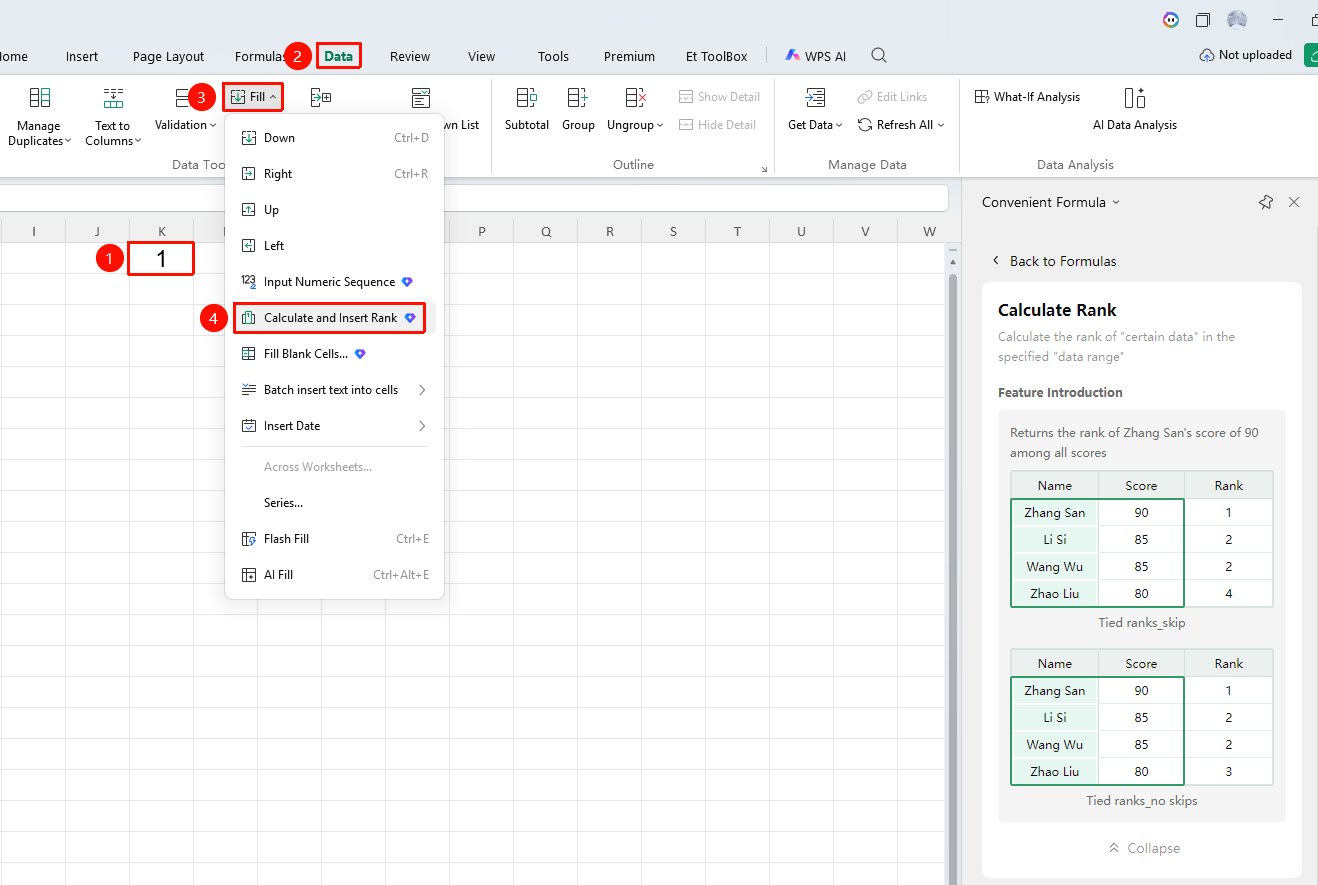Viewport: 1318px width, 885px height.
Task: Choose Fill Down from the menu
Action: point(335,138)
